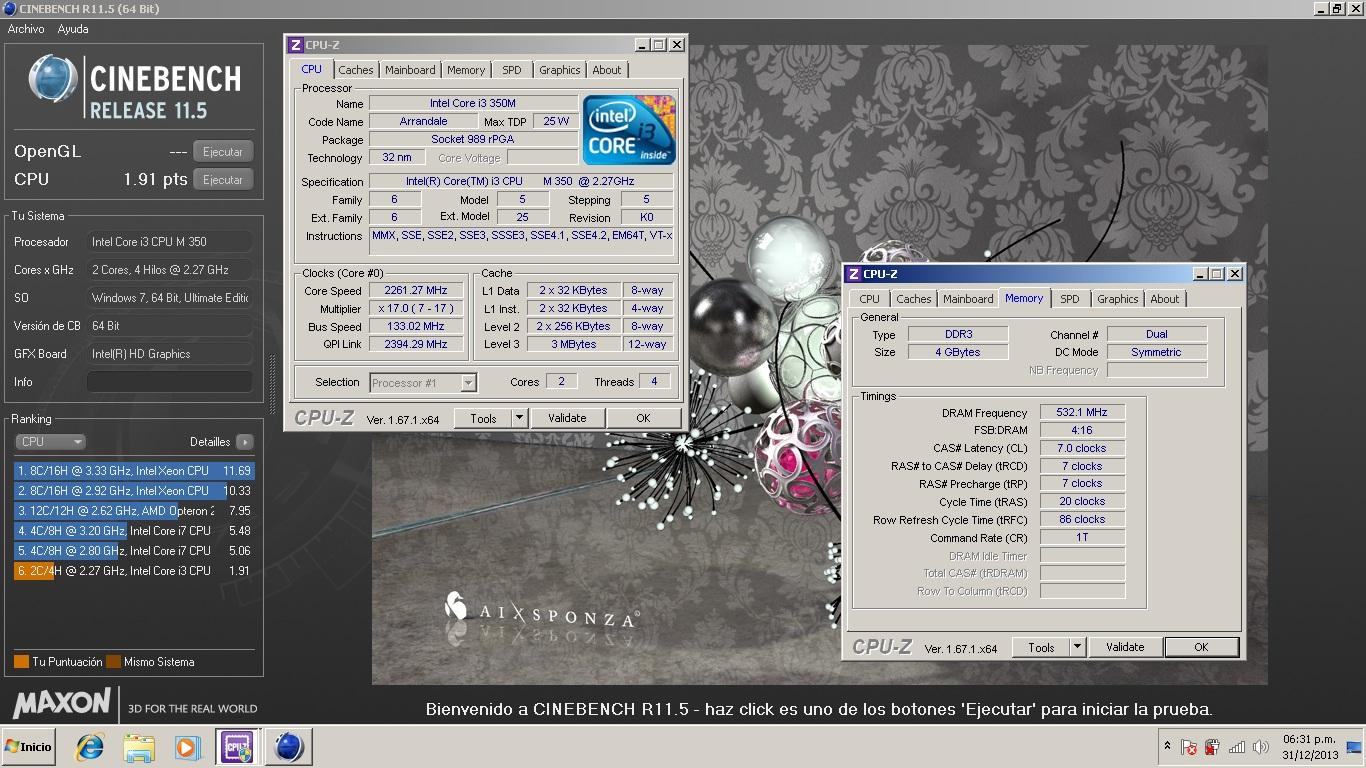Open the Inicio start menu
1366x768 pixels.
28,747
